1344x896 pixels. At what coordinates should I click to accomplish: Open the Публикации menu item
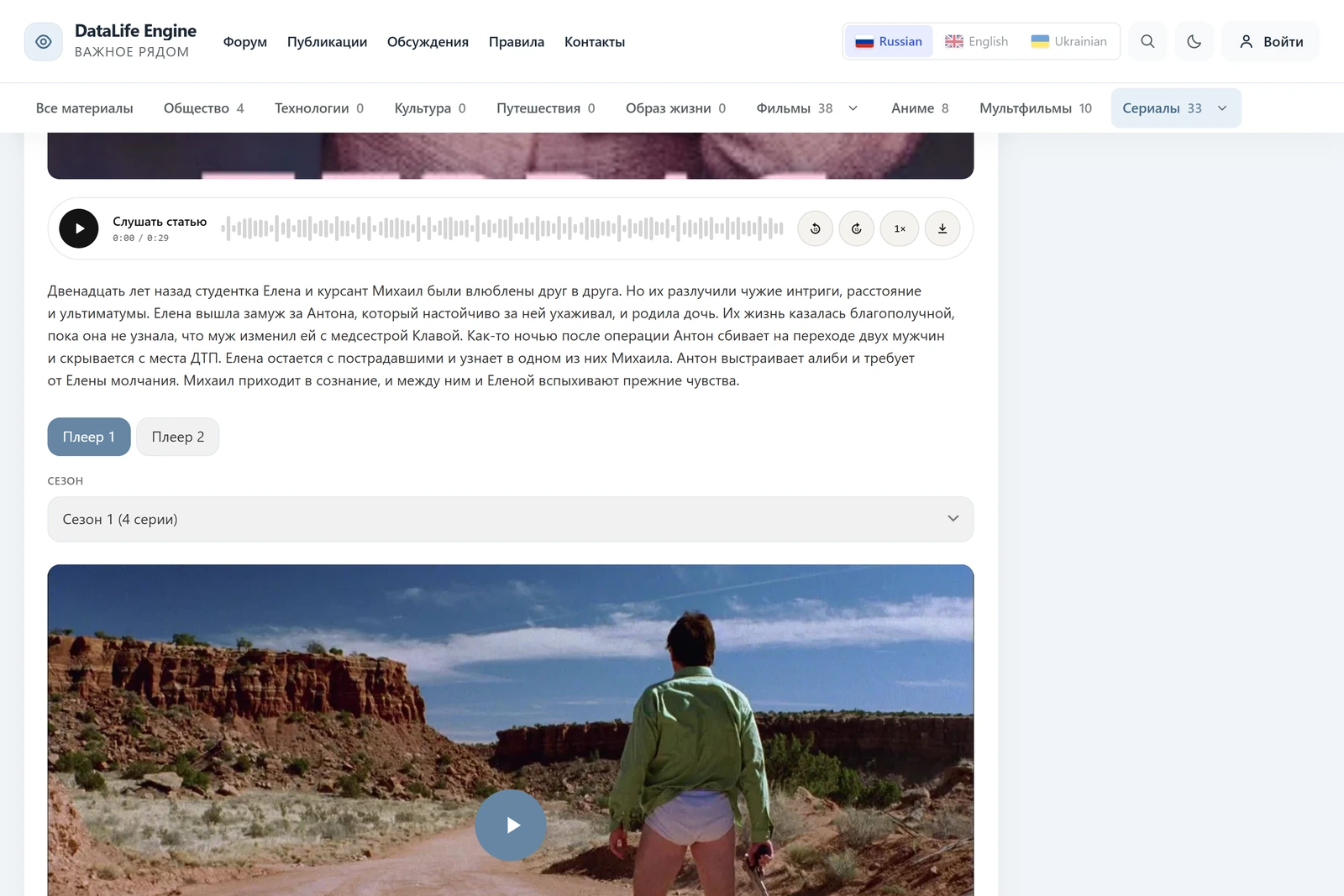coord(327,42)
